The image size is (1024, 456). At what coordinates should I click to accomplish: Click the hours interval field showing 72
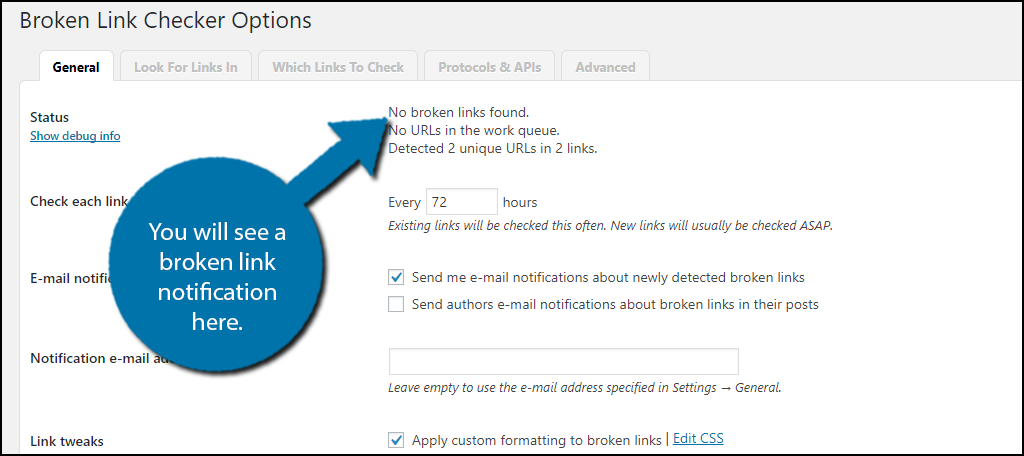click(462, 203)
